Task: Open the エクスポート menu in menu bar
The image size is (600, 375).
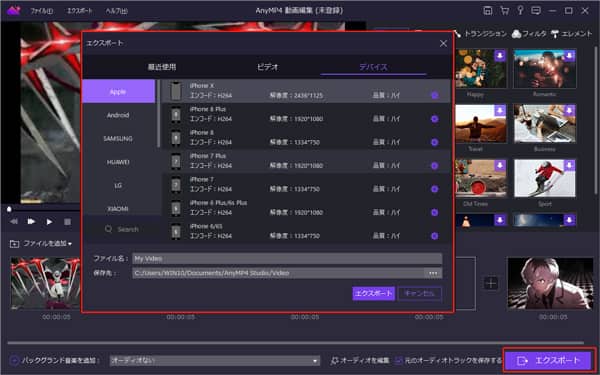Action: click(x=79, y=11)
